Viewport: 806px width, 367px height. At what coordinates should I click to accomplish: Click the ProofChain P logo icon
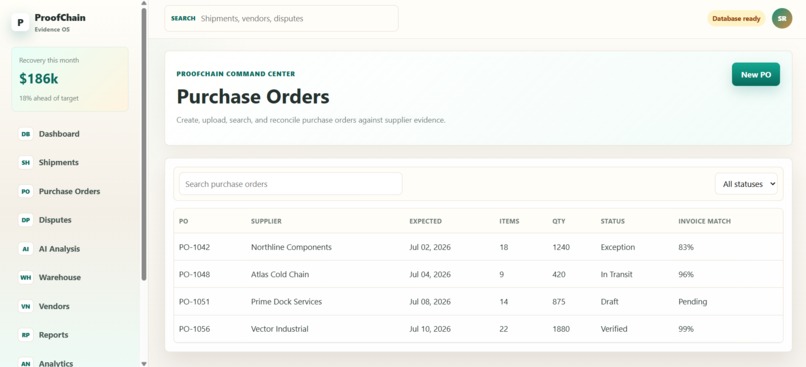tap(21, 23)
